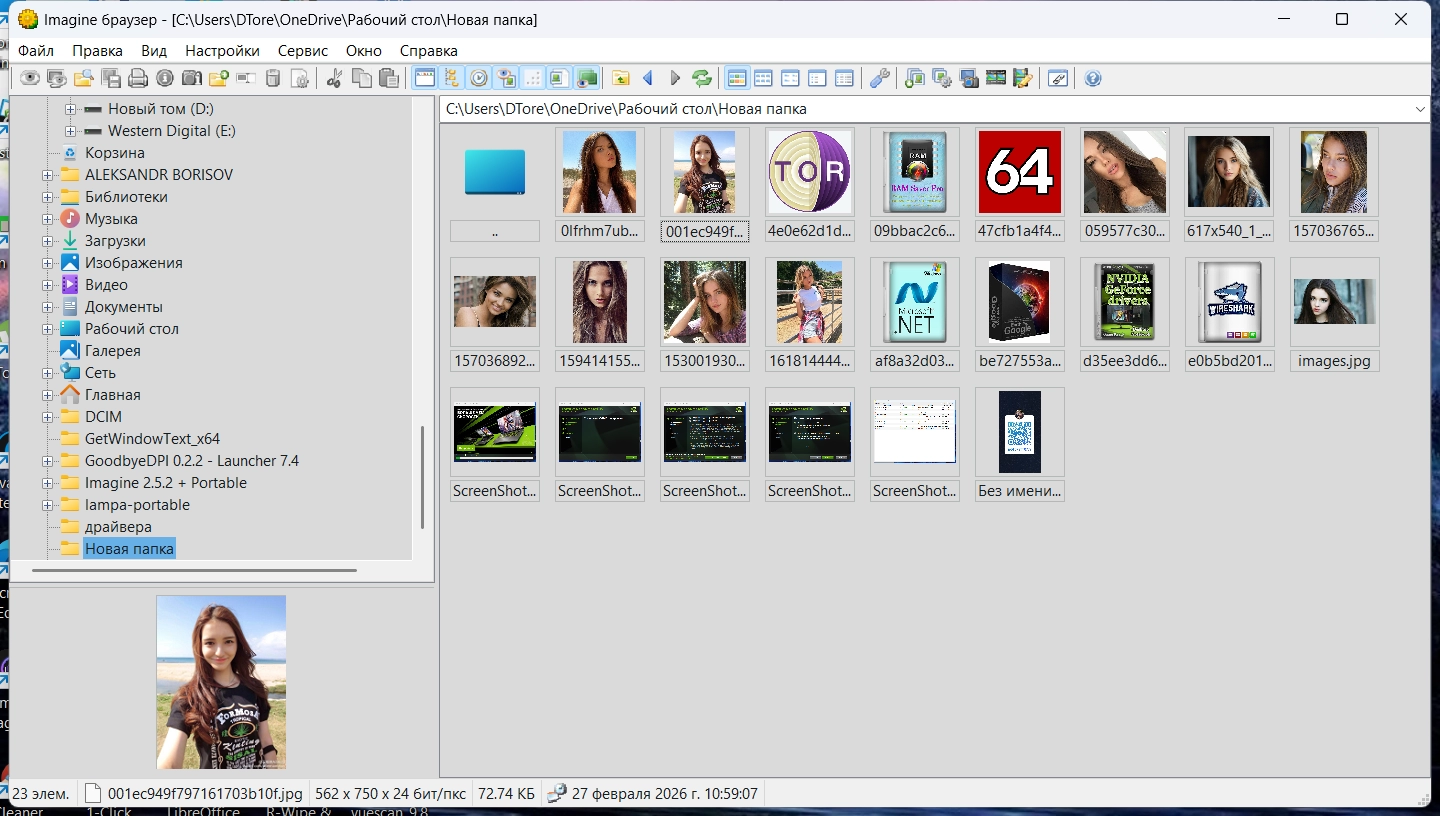The height and width of the screenshot is (816, 1440).
Task: Toggle the folder tree panel button
Action: pyautogui.click(x=452, y=78)
